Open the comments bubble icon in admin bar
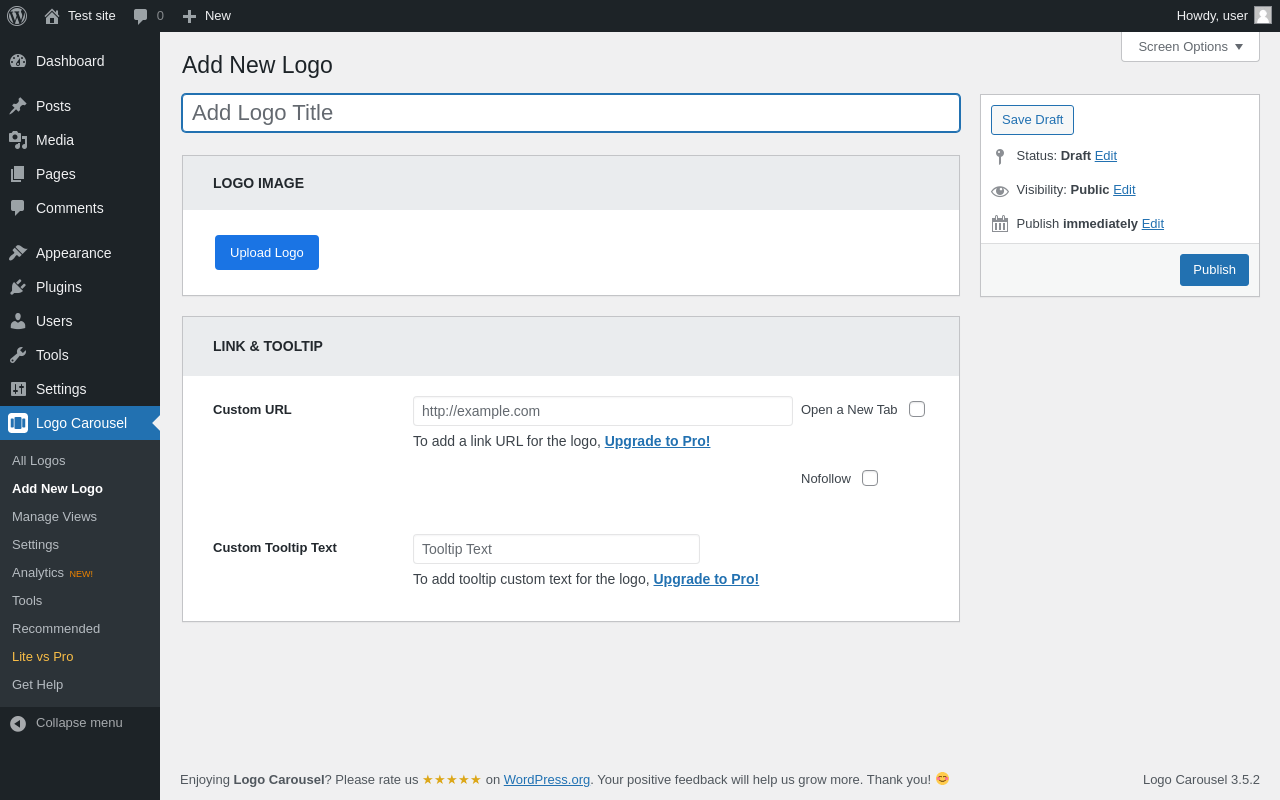 pyautogui.click(x=141, y=16)
